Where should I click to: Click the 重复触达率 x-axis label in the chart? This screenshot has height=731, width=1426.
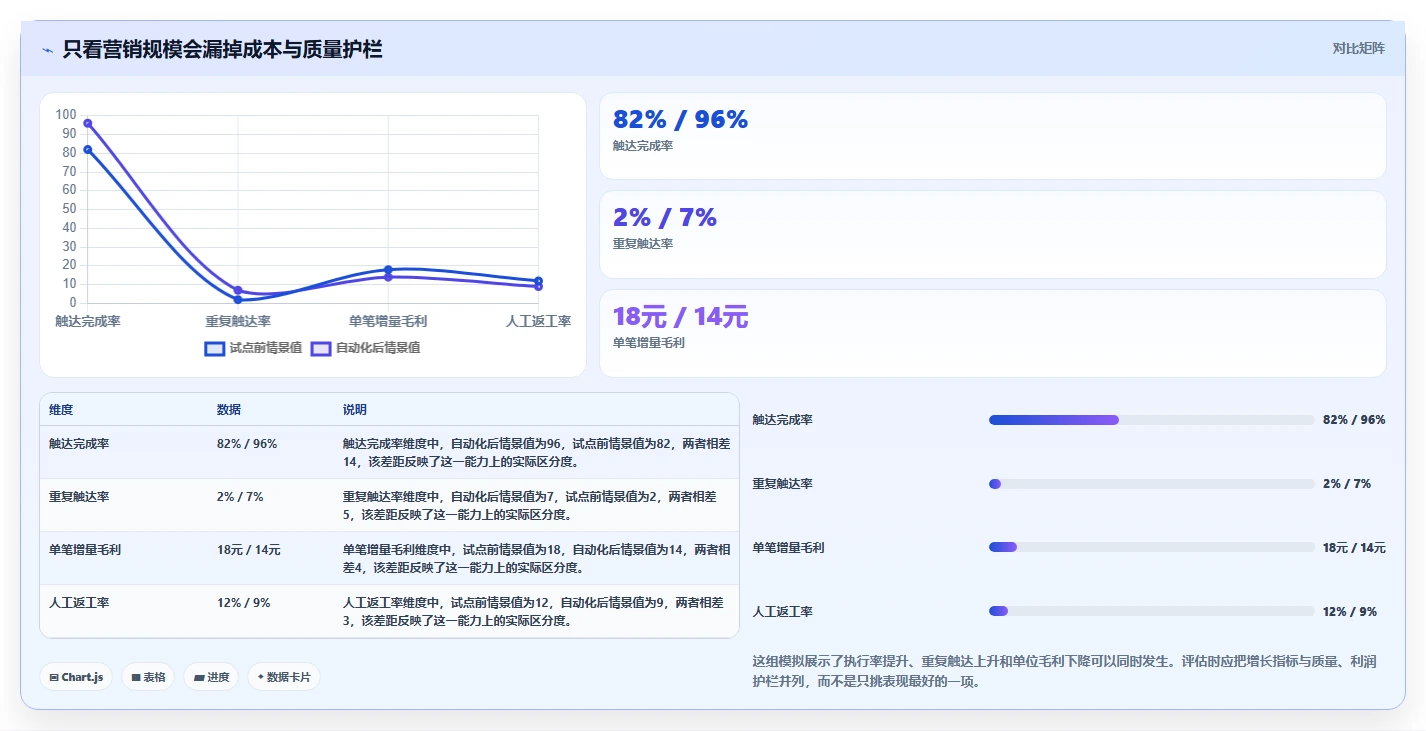coord(238,321)
